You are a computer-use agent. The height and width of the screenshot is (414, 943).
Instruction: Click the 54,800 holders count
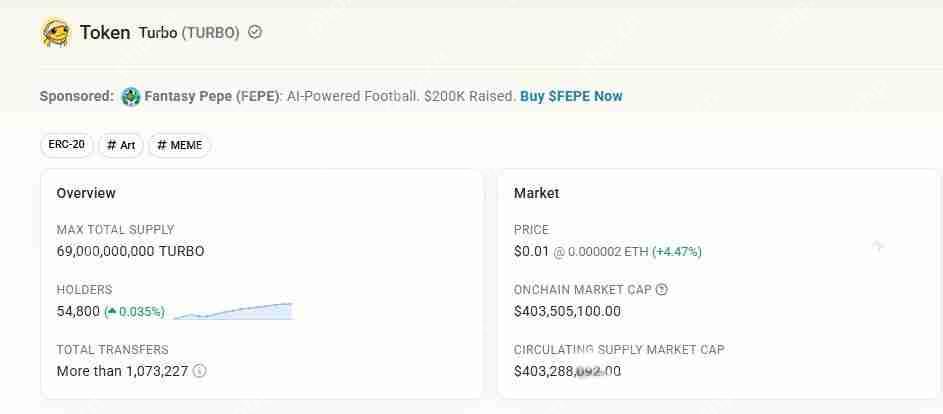click(78, 311)
